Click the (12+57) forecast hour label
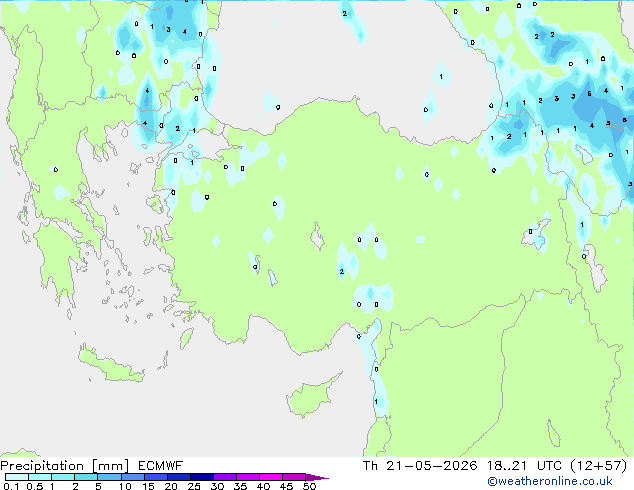 pos(598,465)
